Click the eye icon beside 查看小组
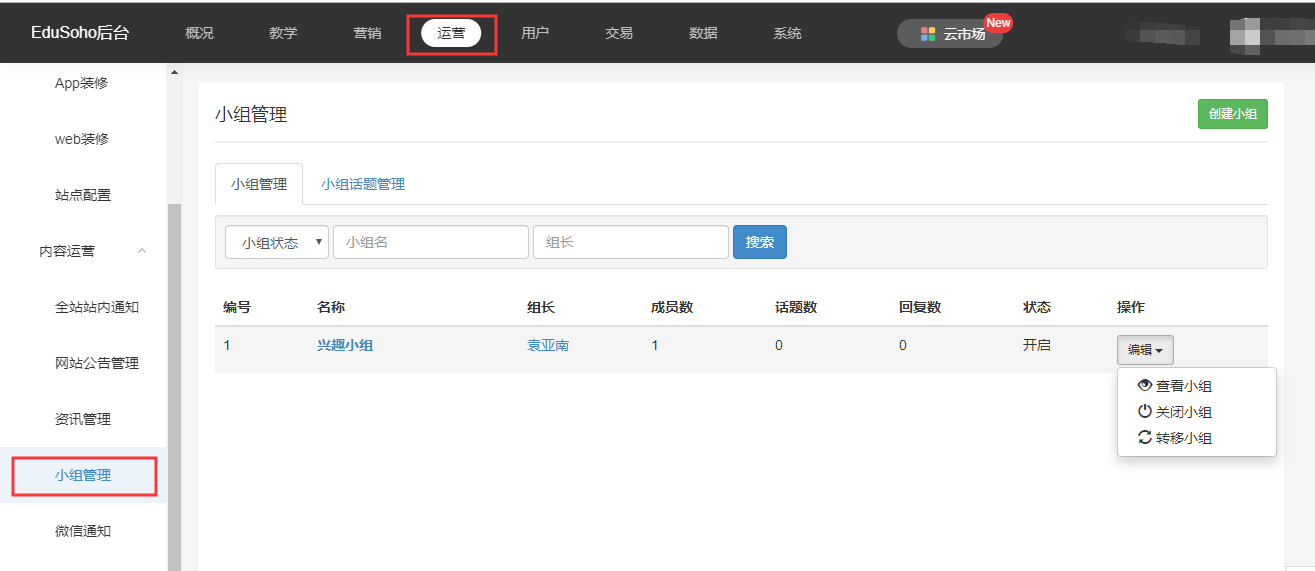The height and width of the screenshot is (571, 1315). point(1145,385)
